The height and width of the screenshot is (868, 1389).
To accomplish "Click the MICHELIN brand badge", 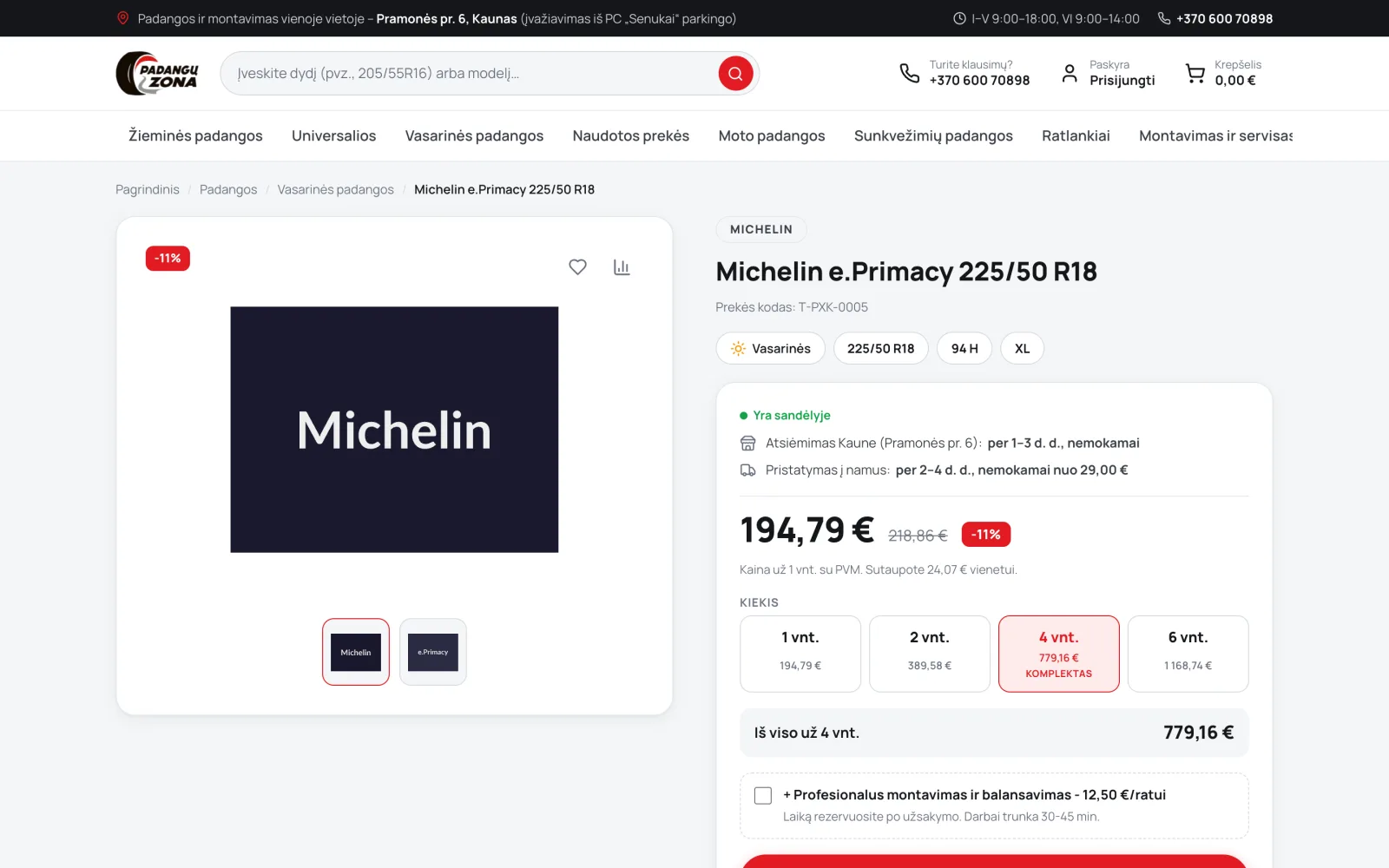I will click(x=761, y=229).
